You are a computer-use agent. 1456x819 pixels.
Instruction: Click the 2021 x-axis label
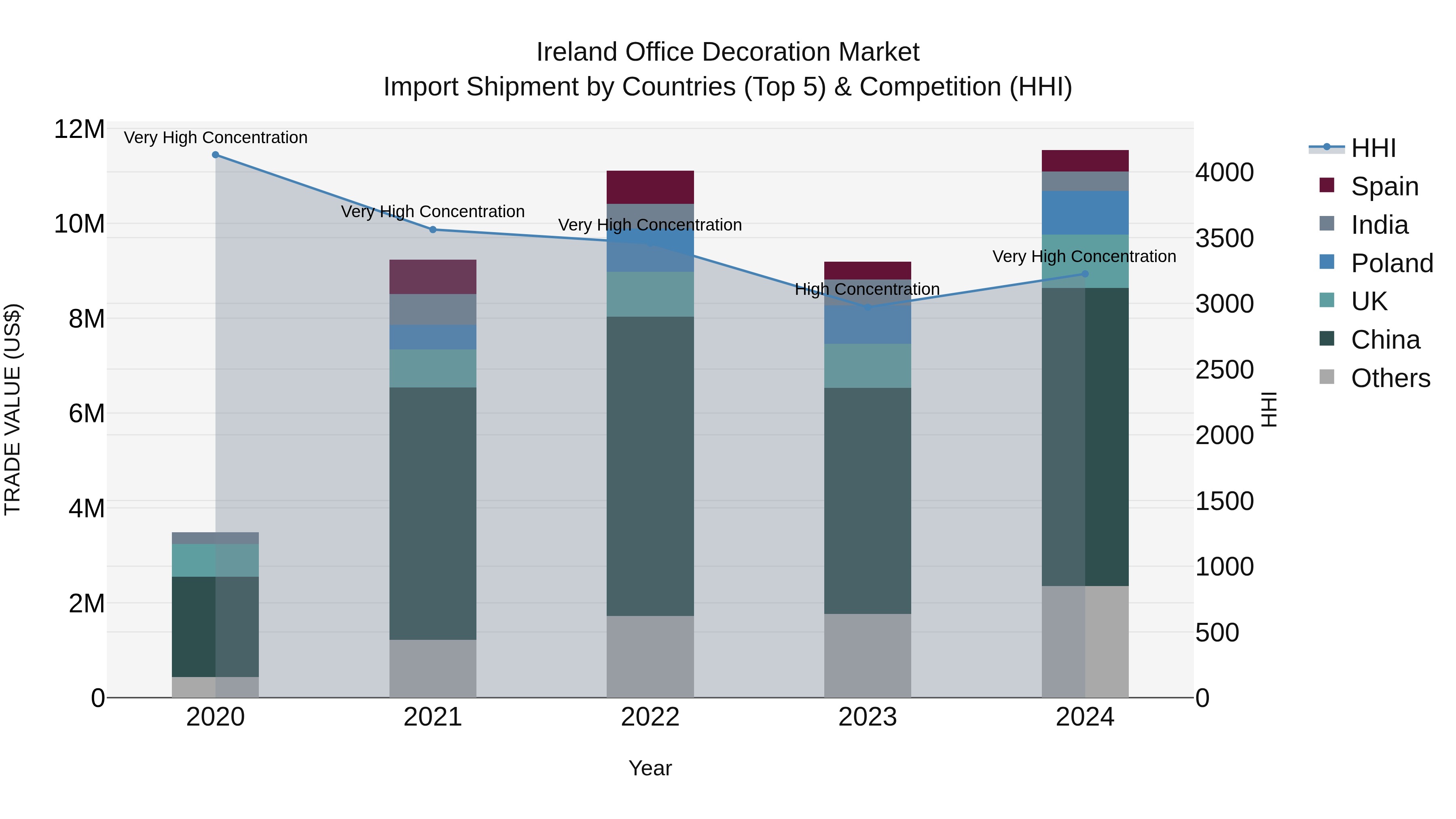click(x=433, y=717)
